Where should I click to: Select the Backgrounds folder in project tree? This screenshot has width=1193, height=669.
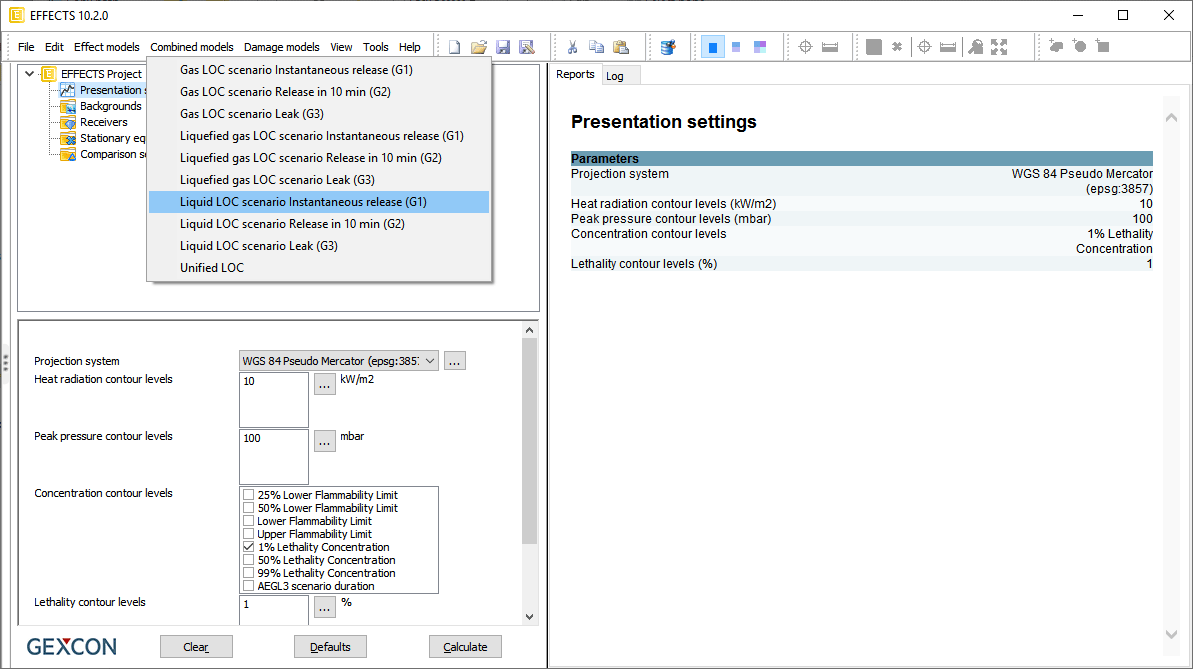coord(110,106)
